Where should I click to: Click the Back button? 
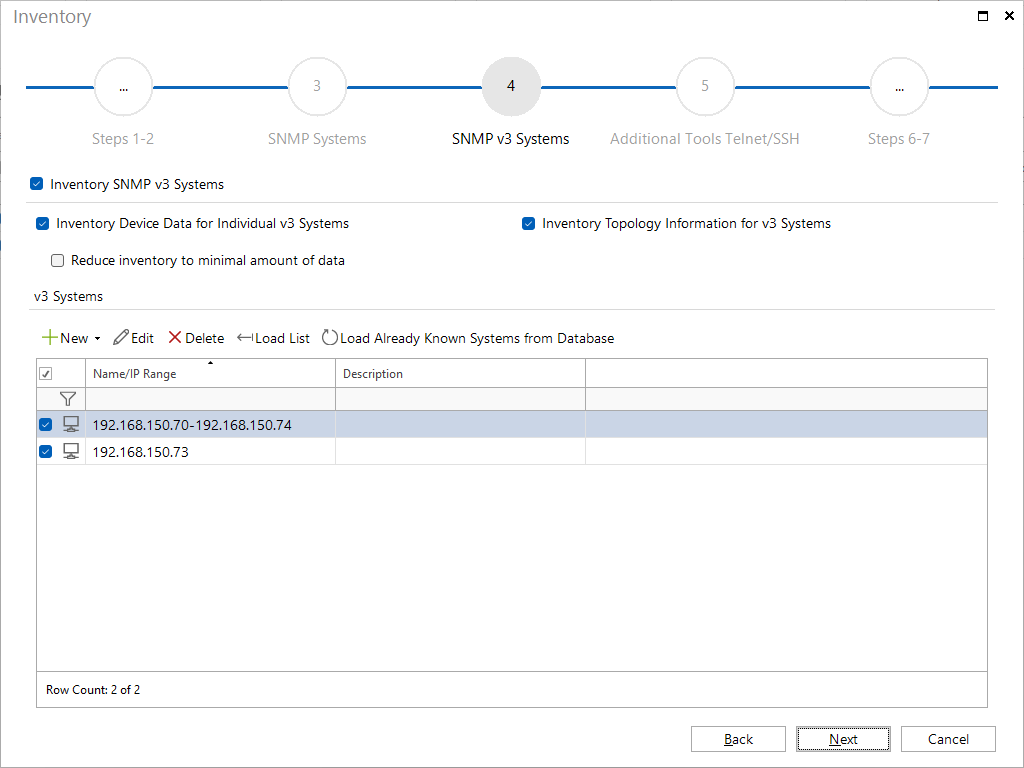(738, 739)
